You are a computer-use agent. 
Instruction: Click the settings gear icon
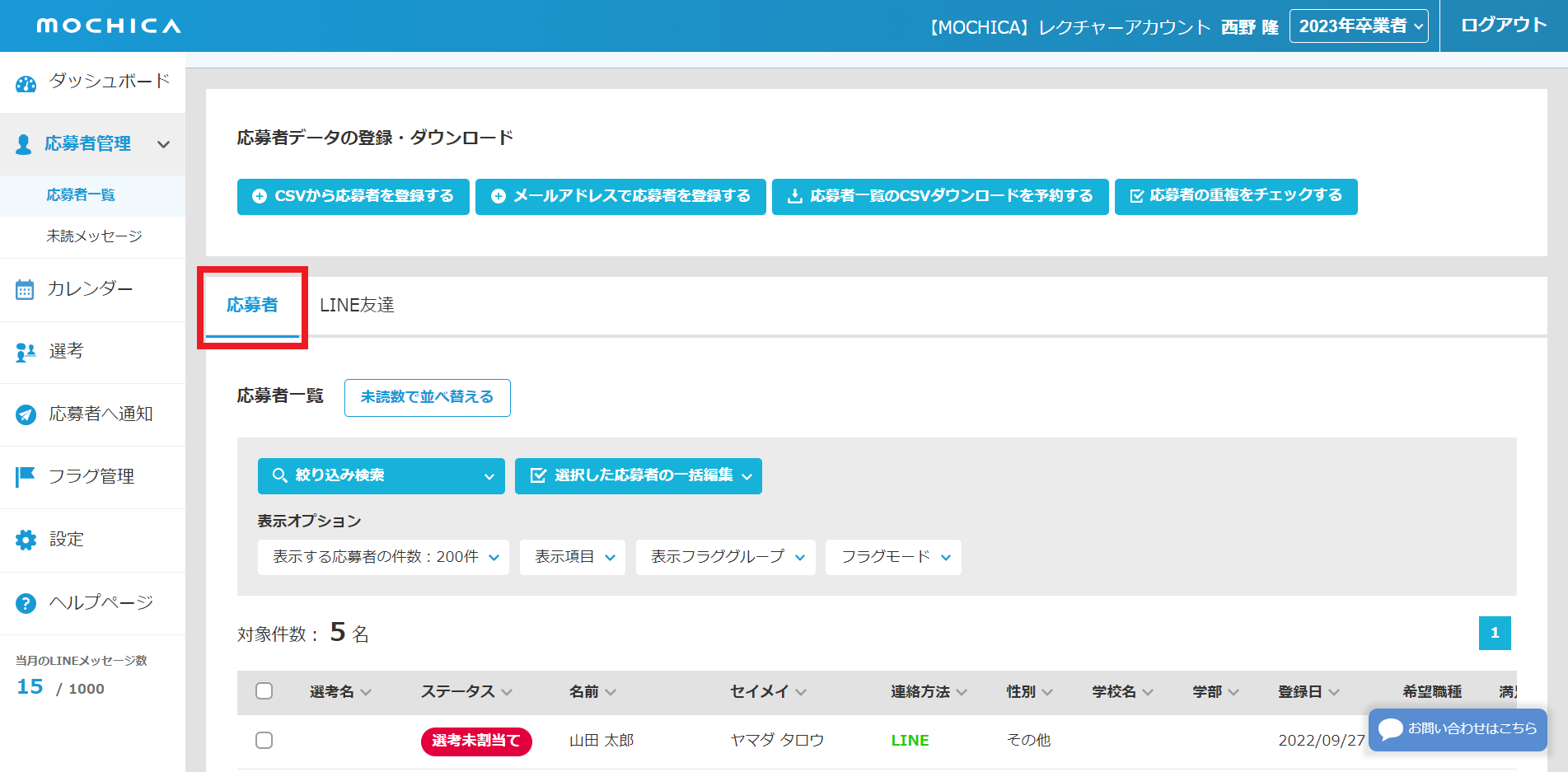pyautogui.click(x=26, y=540)
